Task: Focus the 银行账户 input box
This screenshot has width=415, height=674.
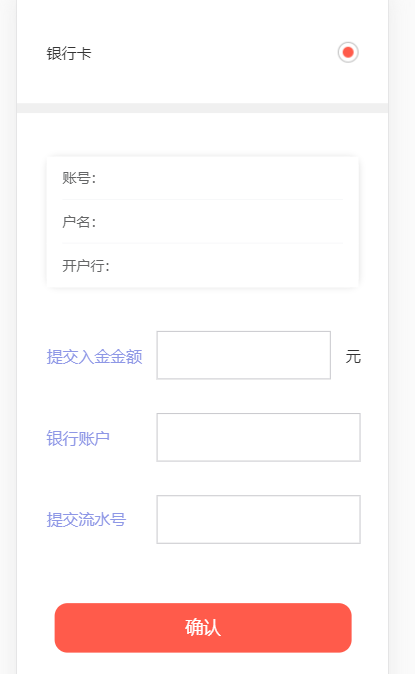Action: [258, 437]
